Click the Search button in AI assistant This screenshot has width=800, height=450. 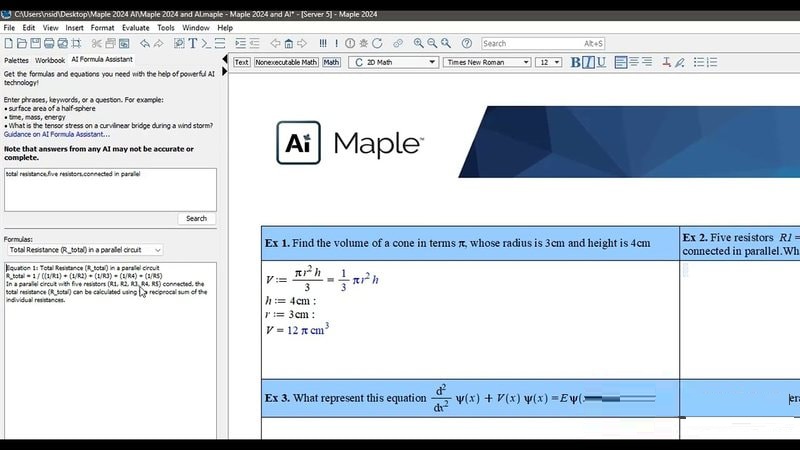tap(196, 218)
